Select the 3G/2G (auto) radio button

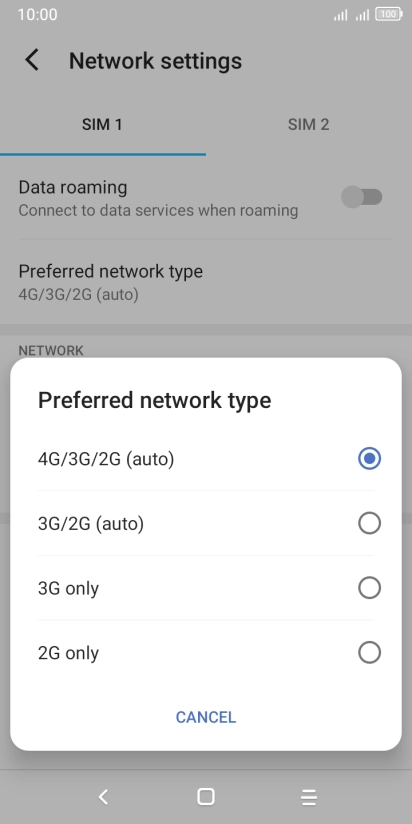[x=369, y=523]
